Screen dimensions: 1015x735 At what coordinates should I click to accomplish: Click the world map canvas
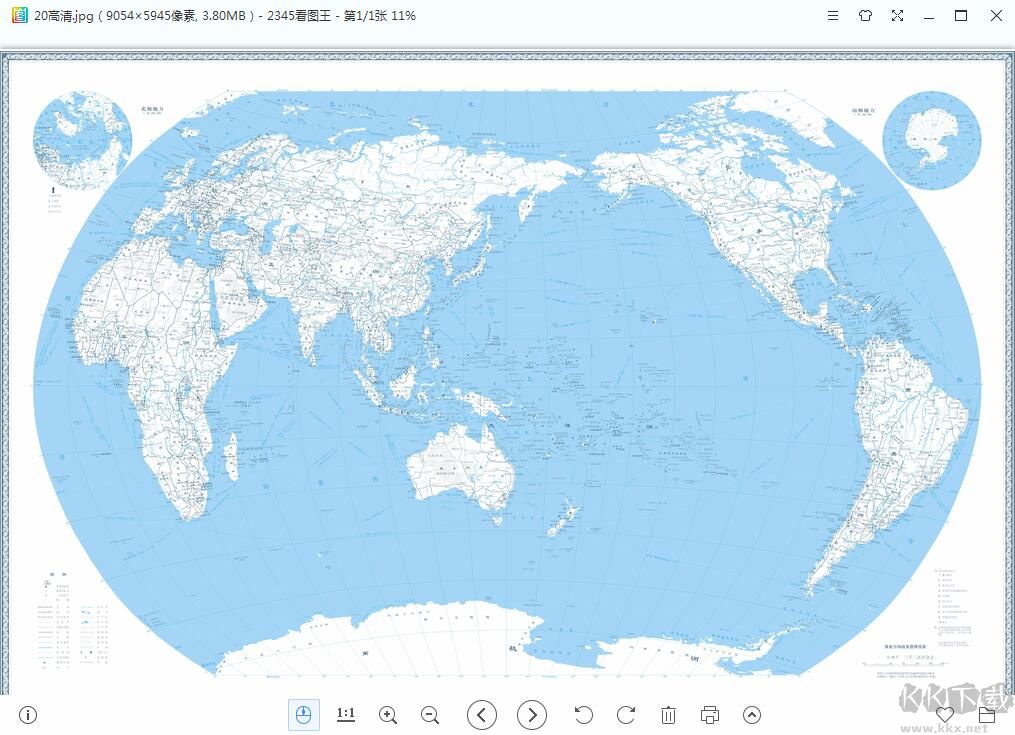(x=500, y=380)
